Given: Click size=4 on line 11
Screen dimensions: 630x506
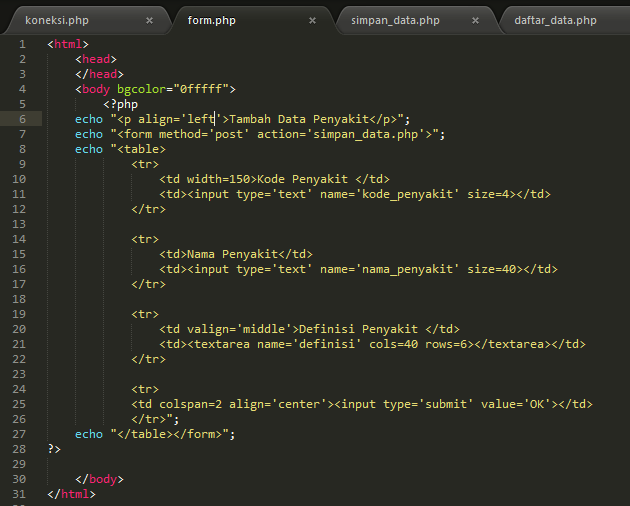Looking at the screenshot, I should (488, 195).
